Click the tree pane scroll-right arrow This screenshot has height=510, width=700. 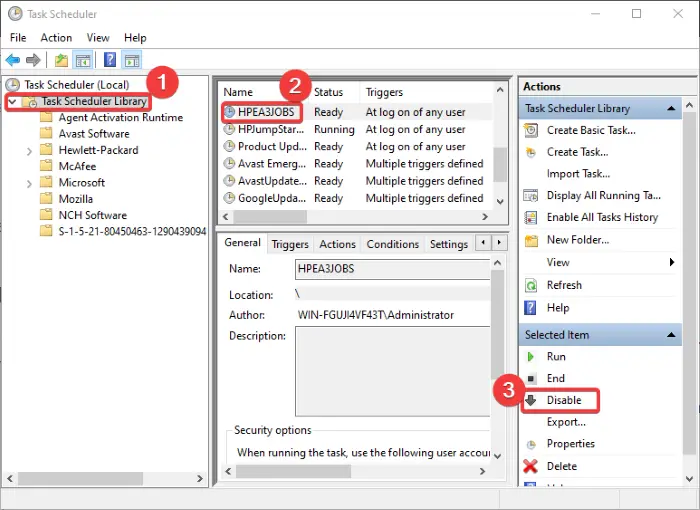pyautogui.click(x=200, y=478)
